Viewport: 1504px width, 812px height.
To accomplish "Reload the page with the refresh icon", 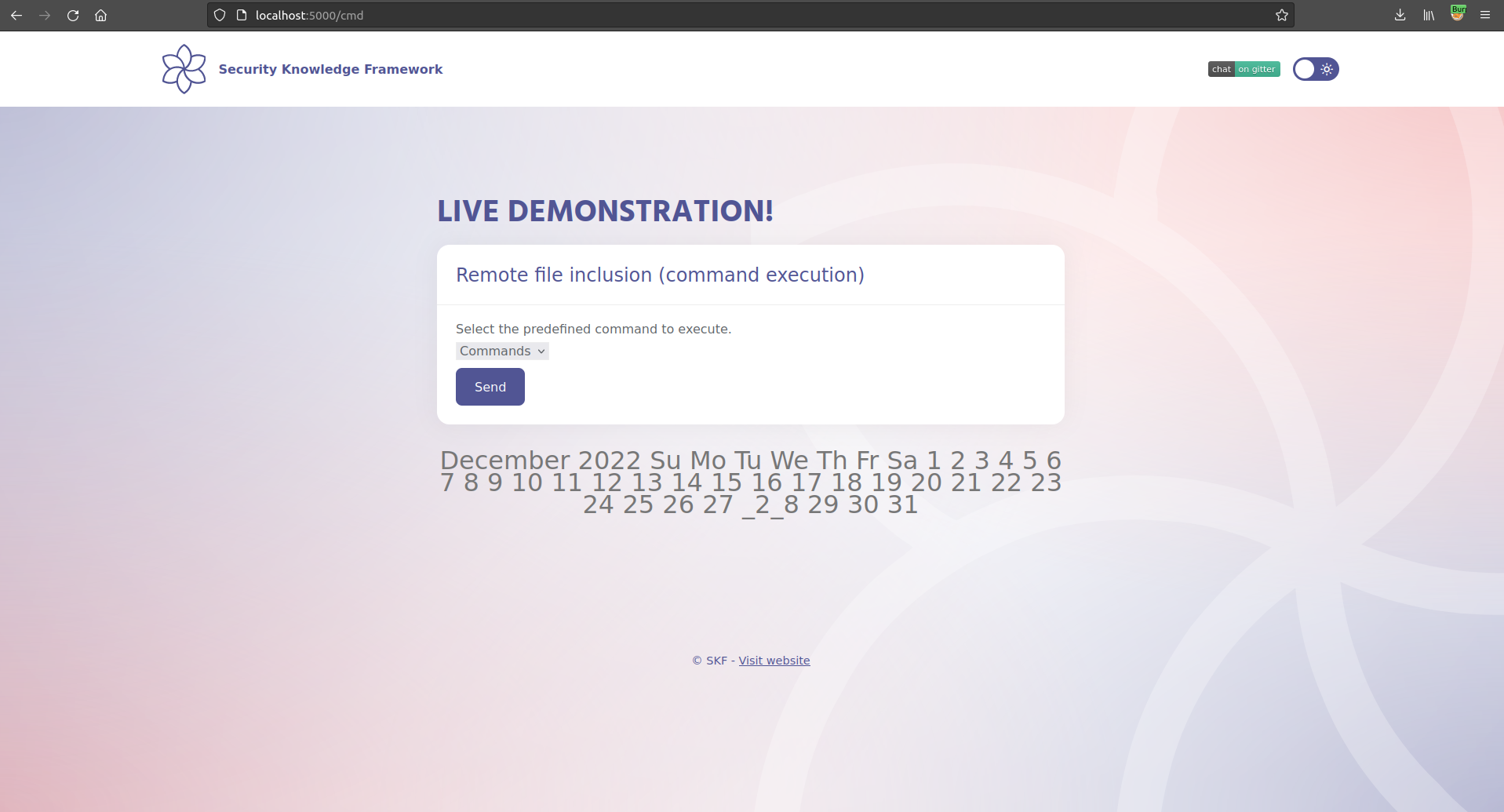I will 73,15.
